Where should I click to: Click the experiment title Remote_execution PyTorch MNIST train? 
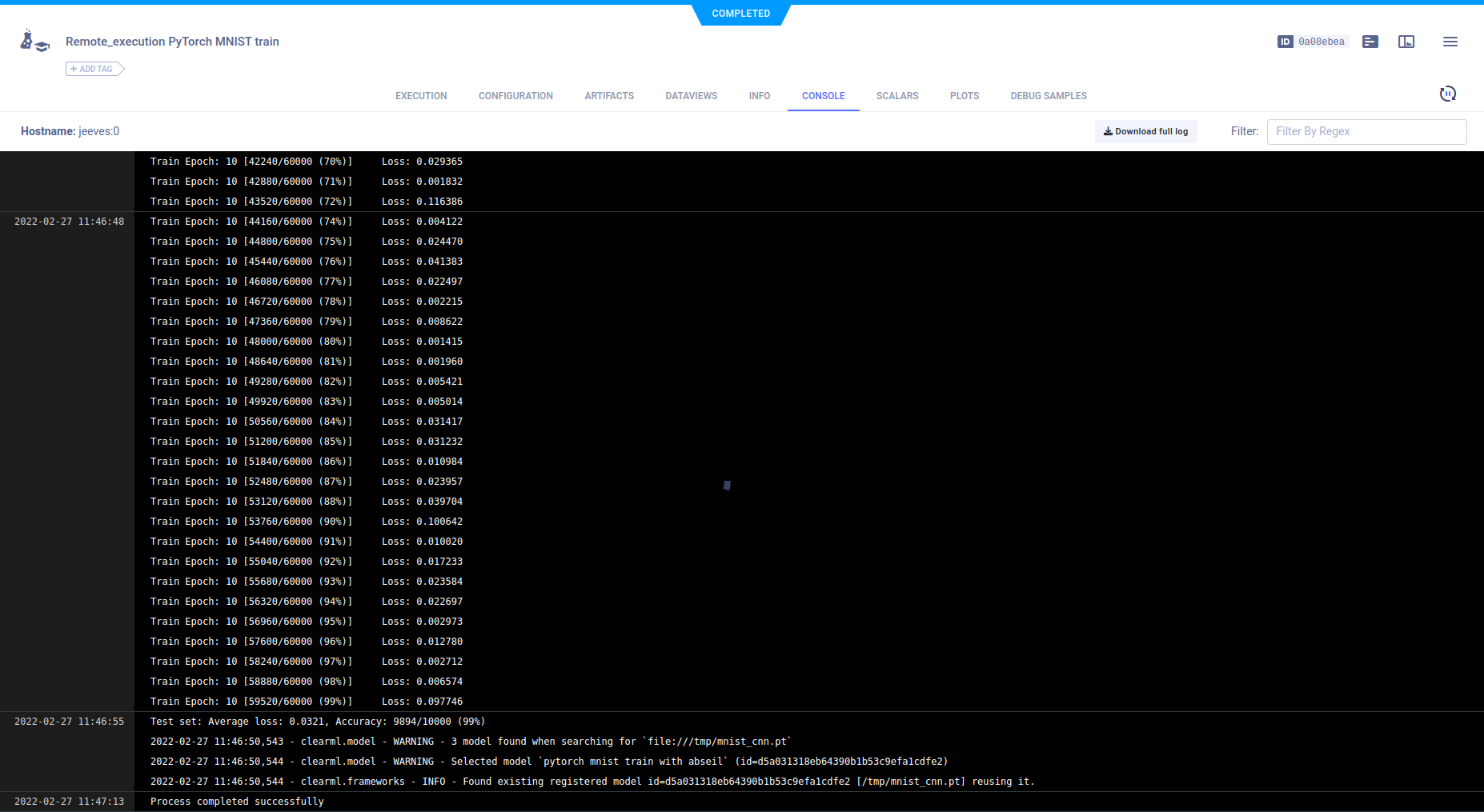pos(172,42)
